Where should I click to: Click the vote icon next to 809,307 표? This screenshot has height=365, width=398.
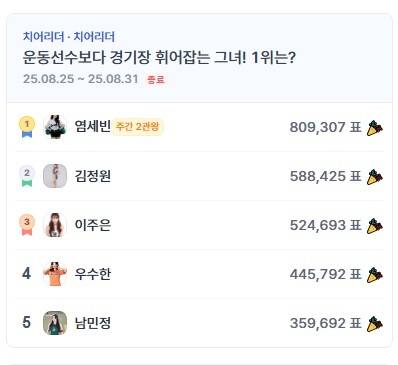(x=375, y=128)
